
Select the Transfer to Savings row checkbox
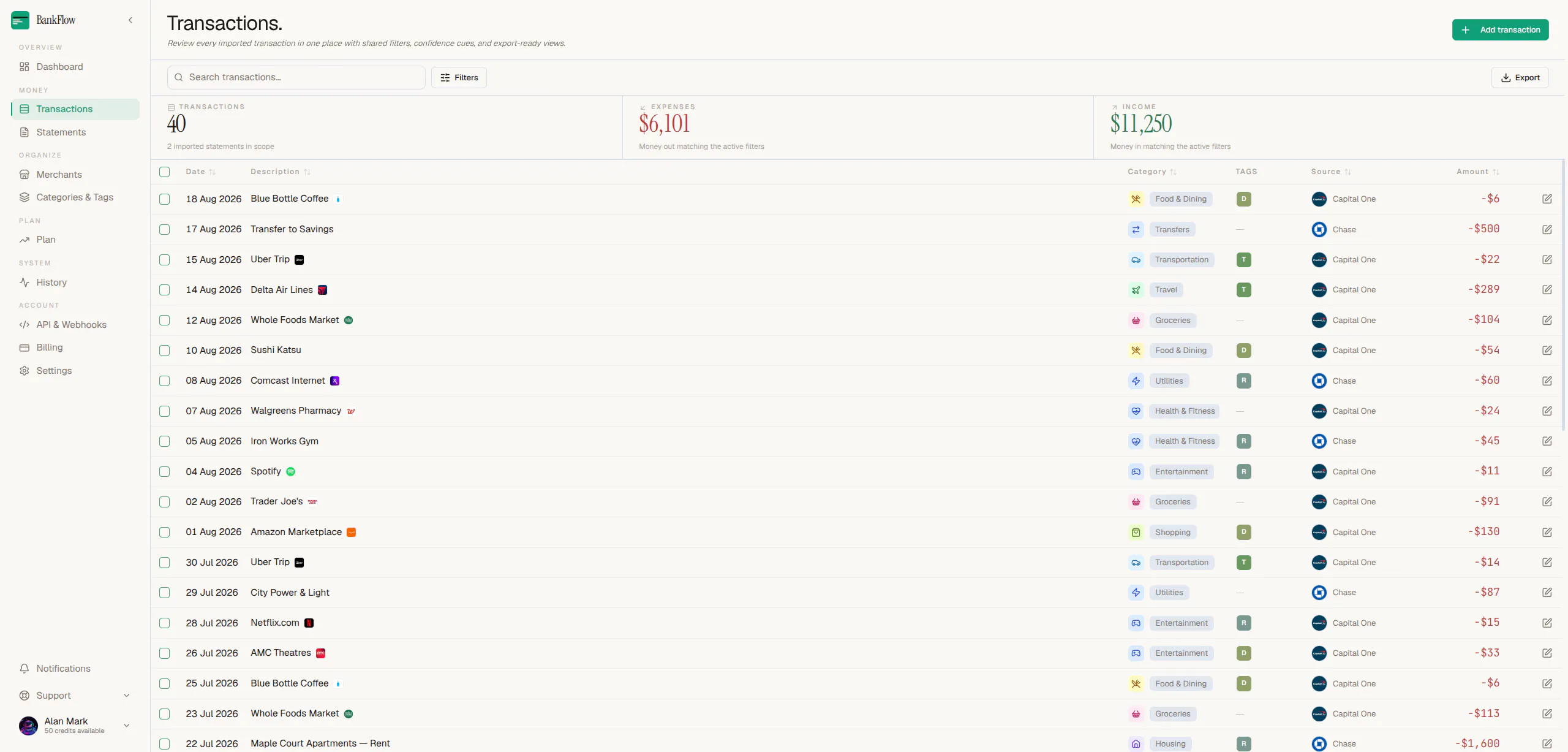click(x=165, y=229)
